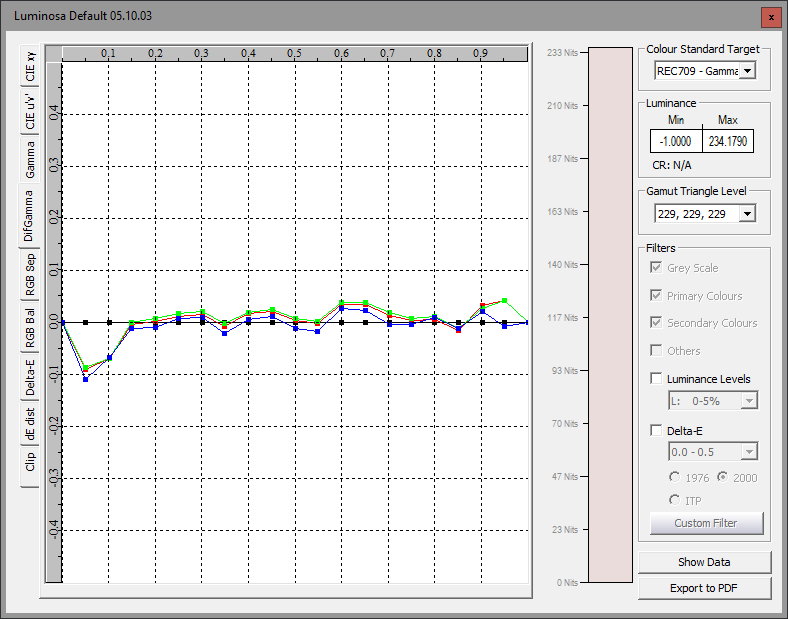Enable the Delta-E filter checkbox
Image resolution: width=788 pixels, height=619 pixels.
click(656, 430)
